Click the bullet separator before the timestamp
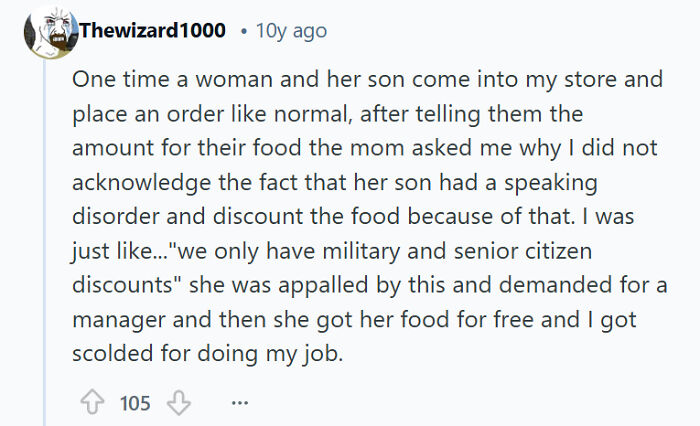The height and width of the screenshot is (426, 700). pyautogui.click(x=244, y=31)
